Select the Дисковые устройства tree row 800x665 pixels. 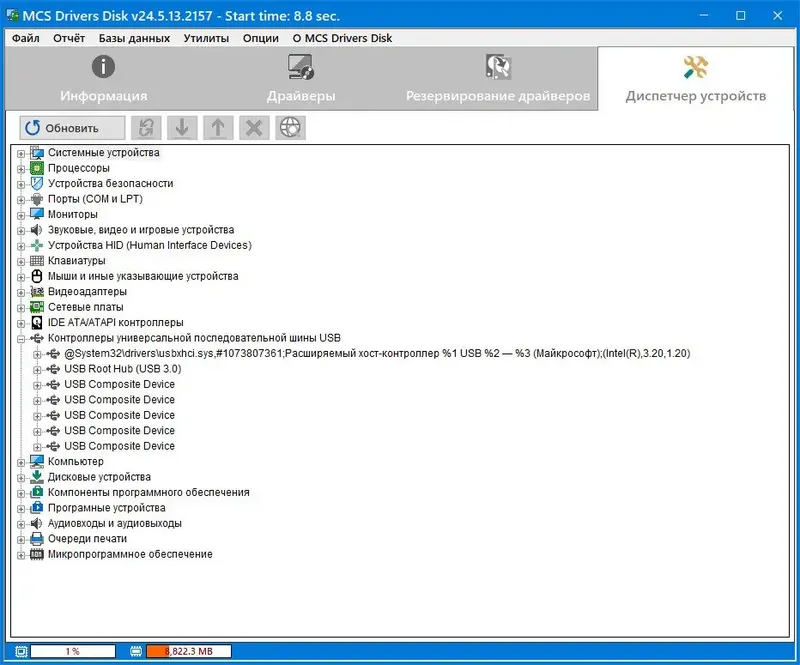click(99, 477)
